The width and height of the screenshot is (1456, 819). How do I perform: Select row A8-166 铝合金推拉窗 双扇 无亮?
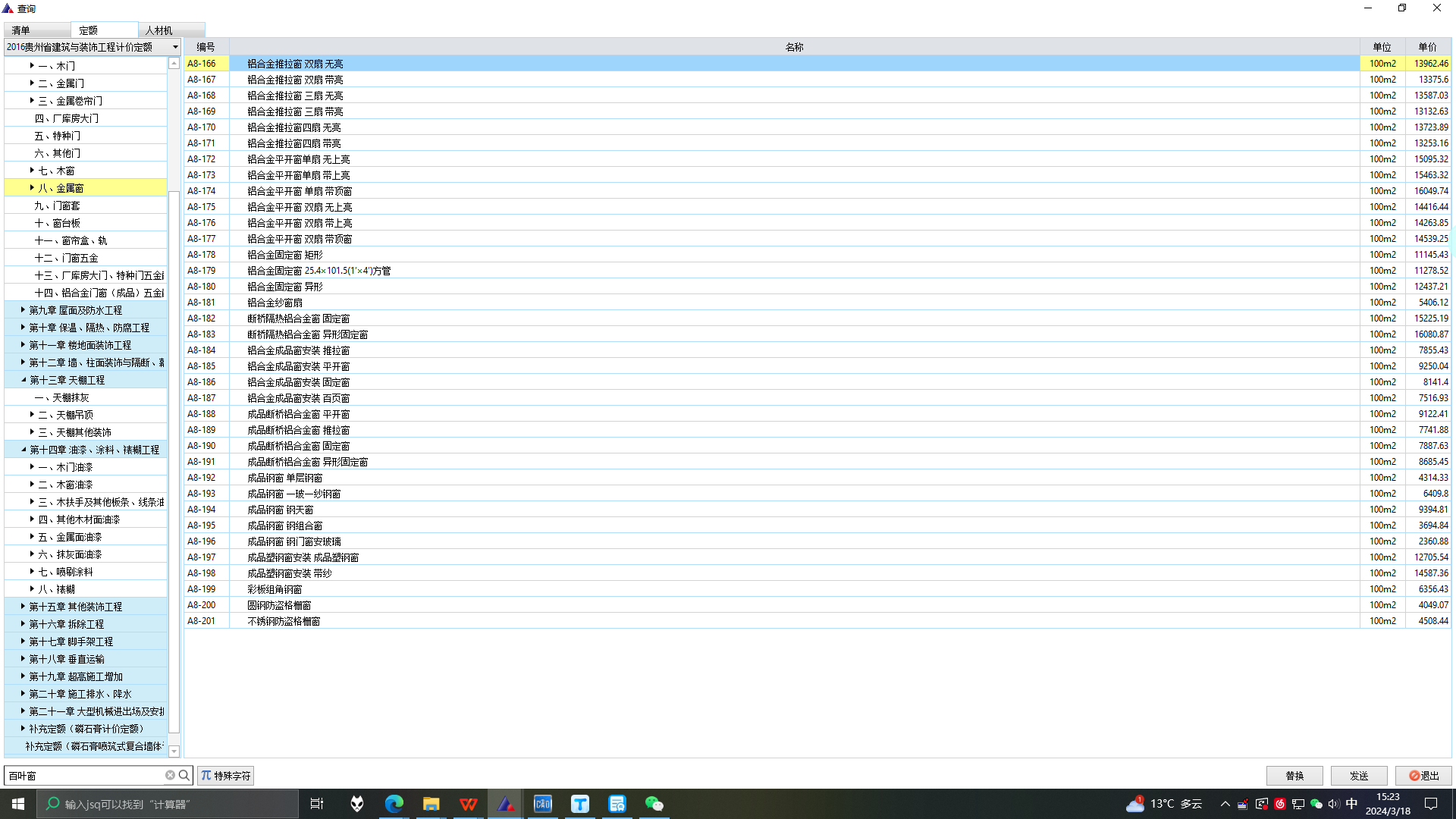tap(817, 64)
